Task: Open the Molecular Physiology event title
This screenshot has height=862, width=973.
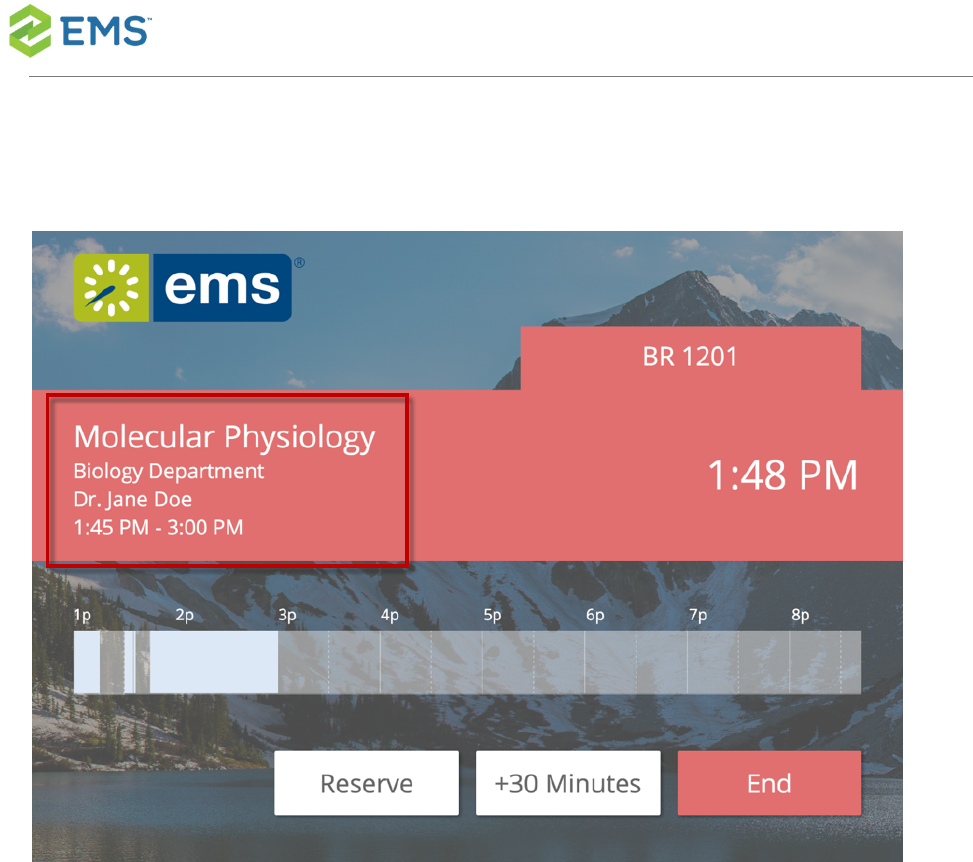Action: [224, 437]
